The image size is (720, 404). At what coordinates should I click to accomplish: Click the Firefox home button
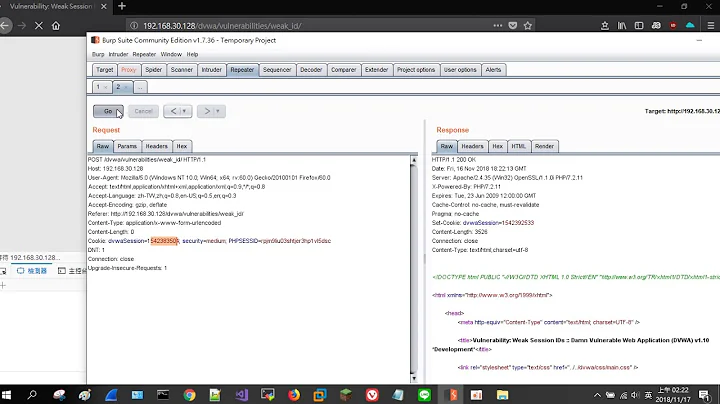tap(56, 26)
